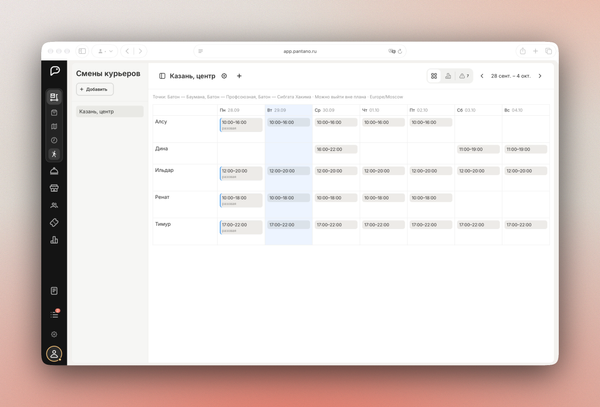Click the courier name Тимур

pos(163,224)
